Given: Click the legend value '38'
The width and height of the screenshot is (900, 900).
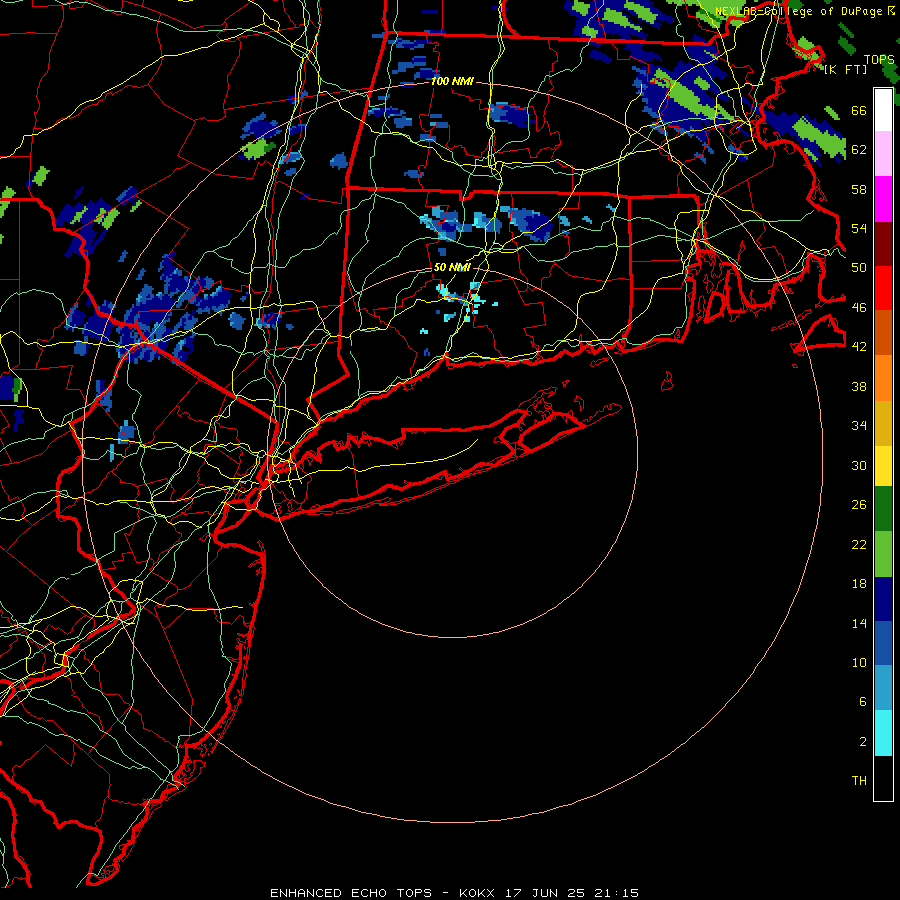Looking at the screenshot, I should click(x=859, y=387).
